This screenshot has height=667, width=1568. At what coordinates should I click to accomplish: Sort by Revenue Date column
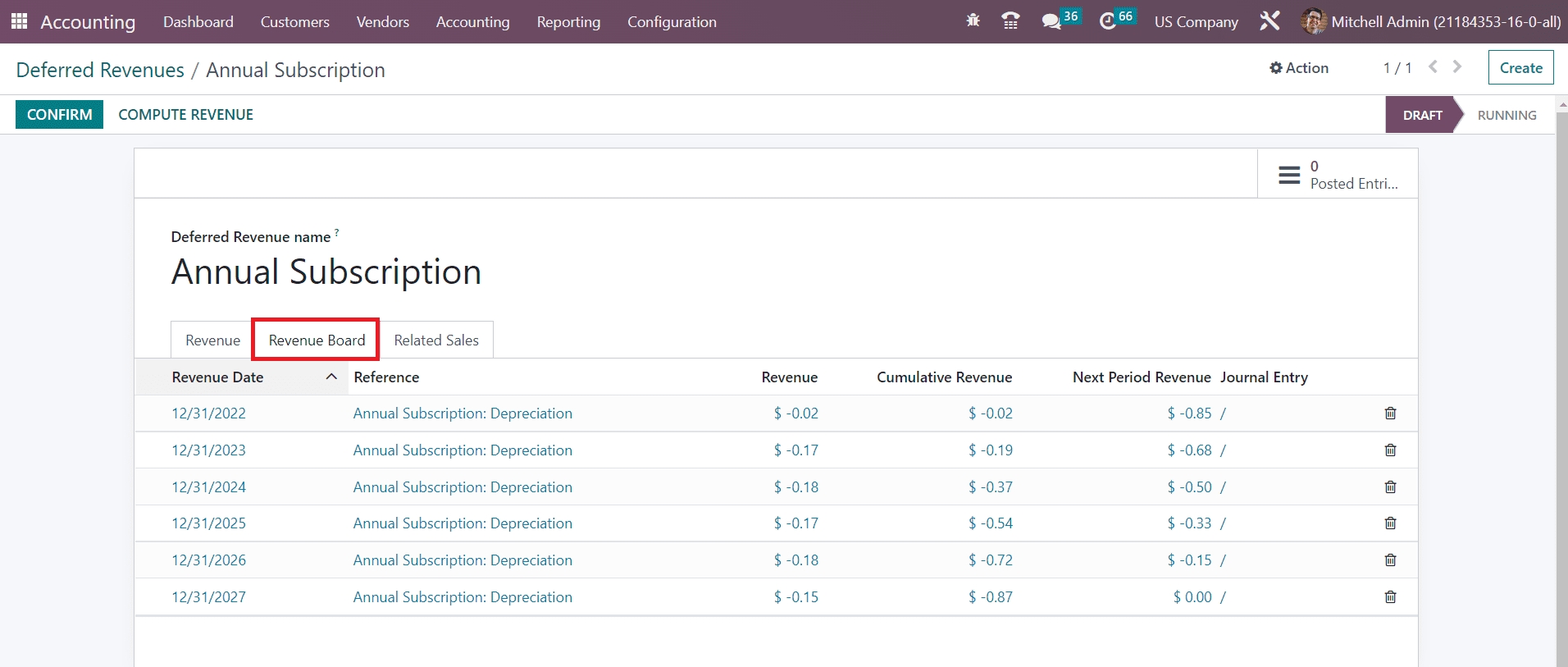pos(218,377)
